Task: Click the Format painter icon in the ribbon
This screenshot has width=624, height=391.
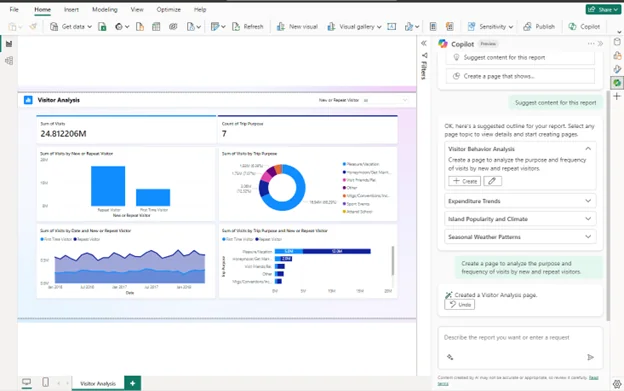Action: point(33,27)
